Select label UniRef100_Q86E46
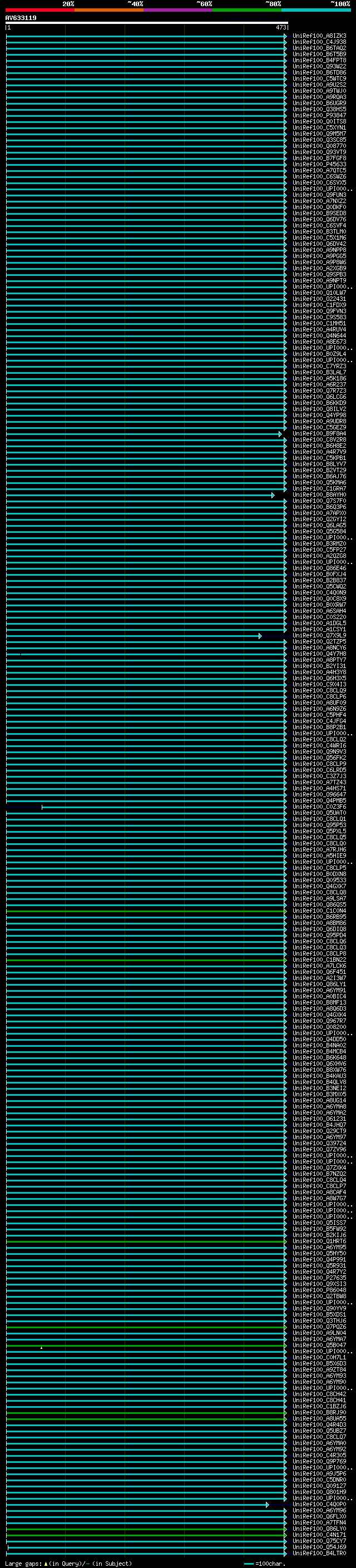 point(319,568)
